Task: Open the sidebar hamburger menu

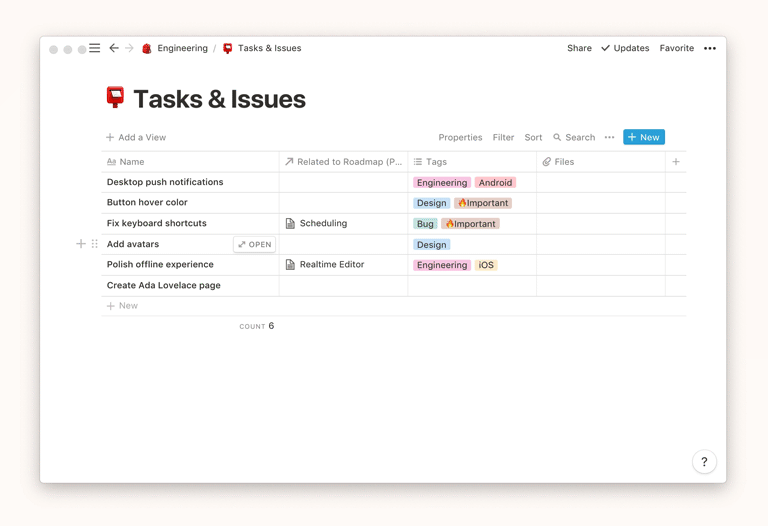Action: (95, 48)
